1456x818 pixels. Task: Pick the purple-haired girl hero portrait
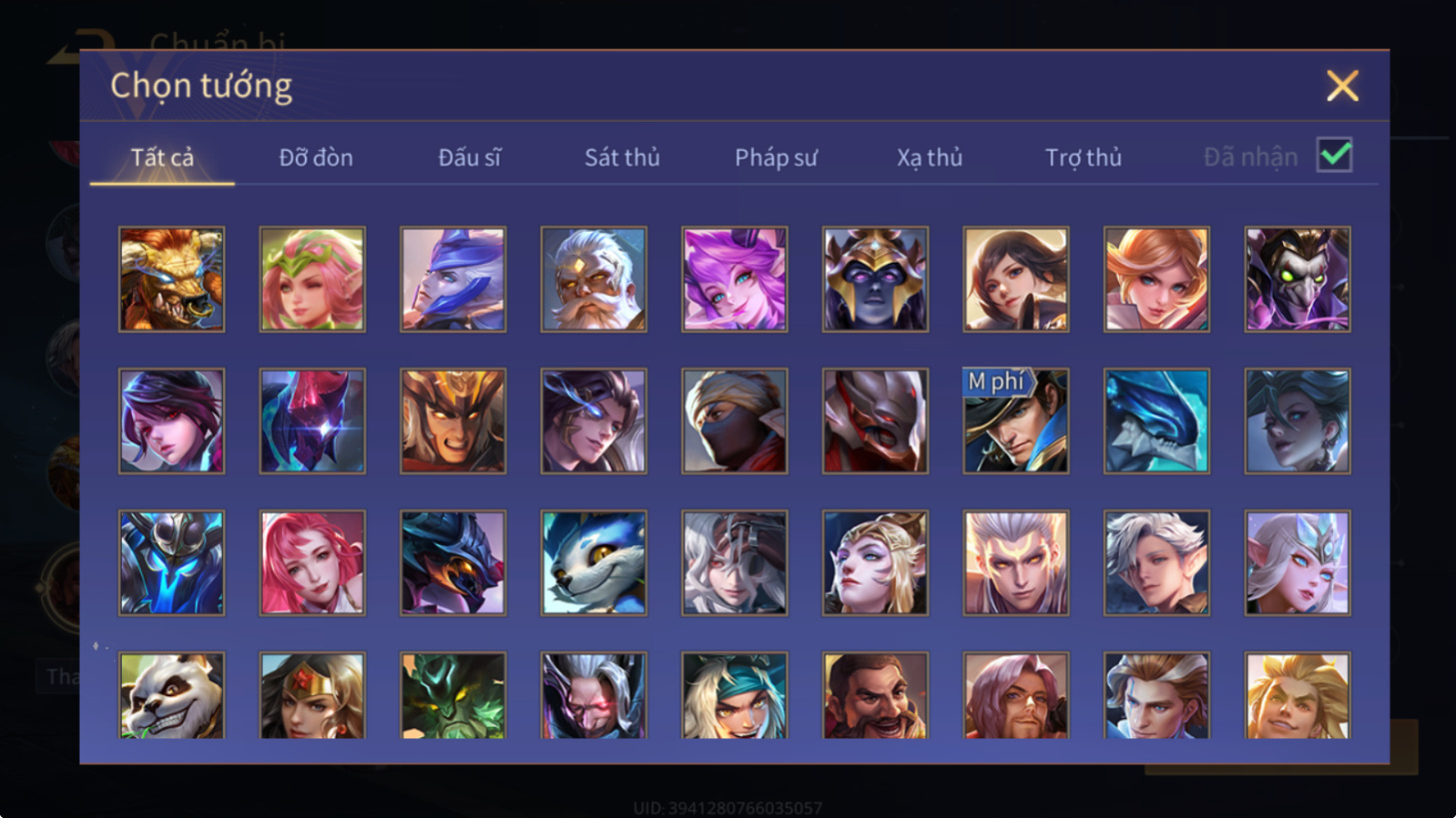(734, 279)
